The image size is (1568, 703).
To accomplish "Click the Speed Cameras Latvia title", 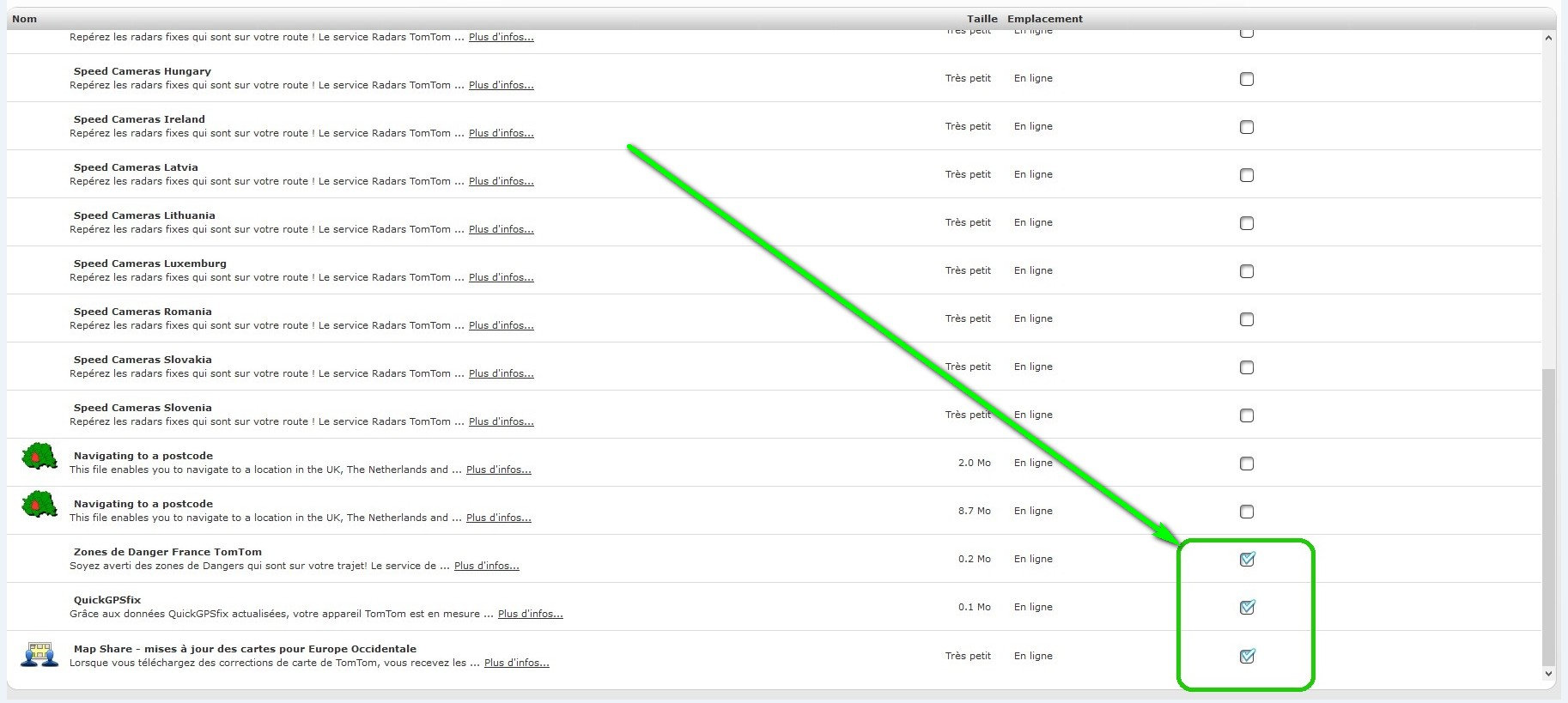I will pyautogui.click(x=136, y=167).
